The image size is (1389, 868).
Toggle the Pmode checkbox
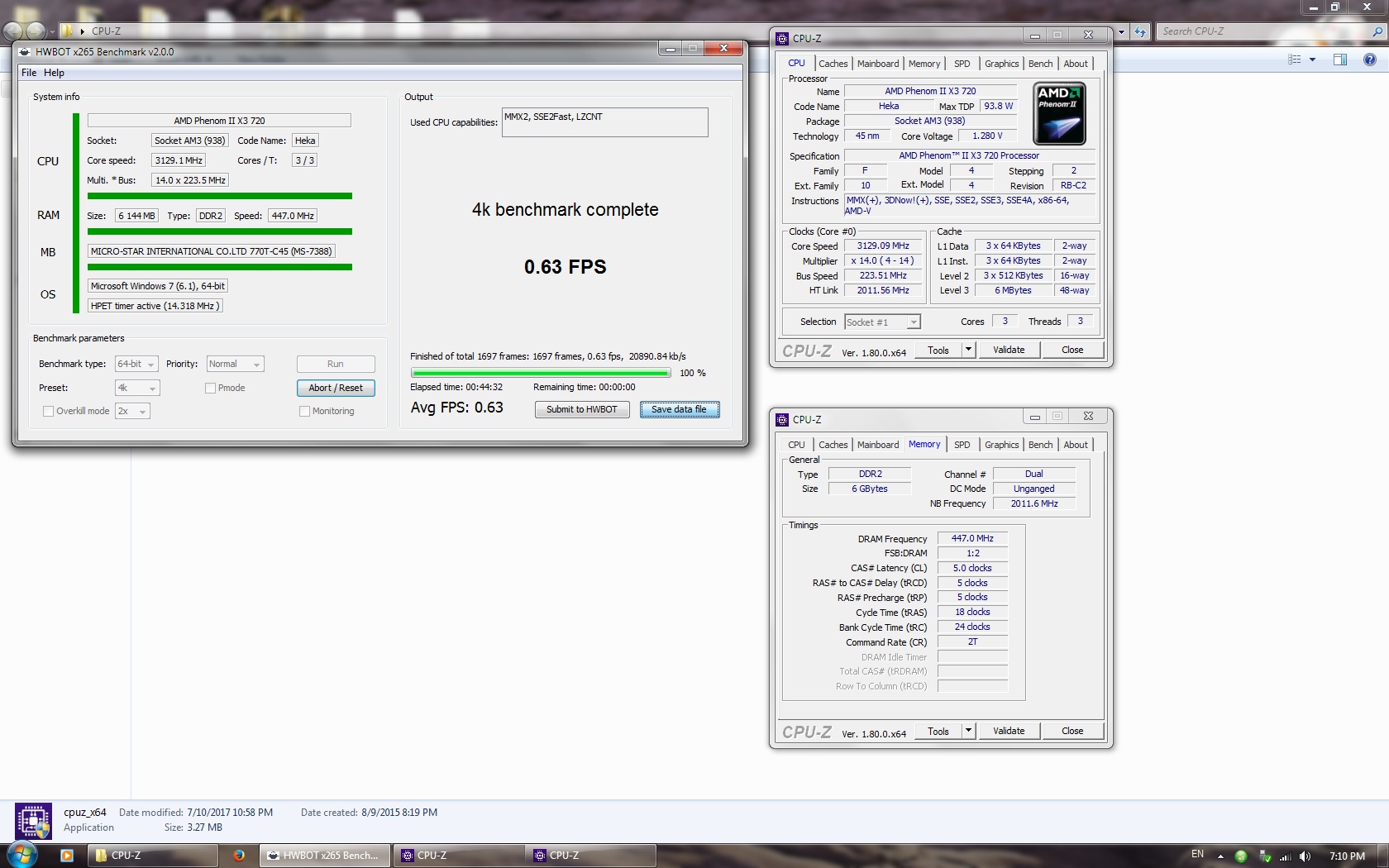coord(210,388)
